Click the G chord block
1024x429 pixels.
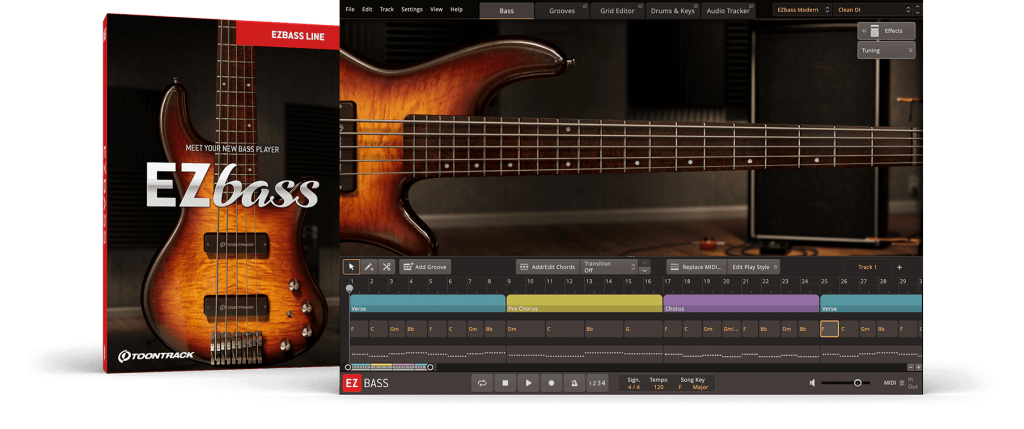coord(643,329)
